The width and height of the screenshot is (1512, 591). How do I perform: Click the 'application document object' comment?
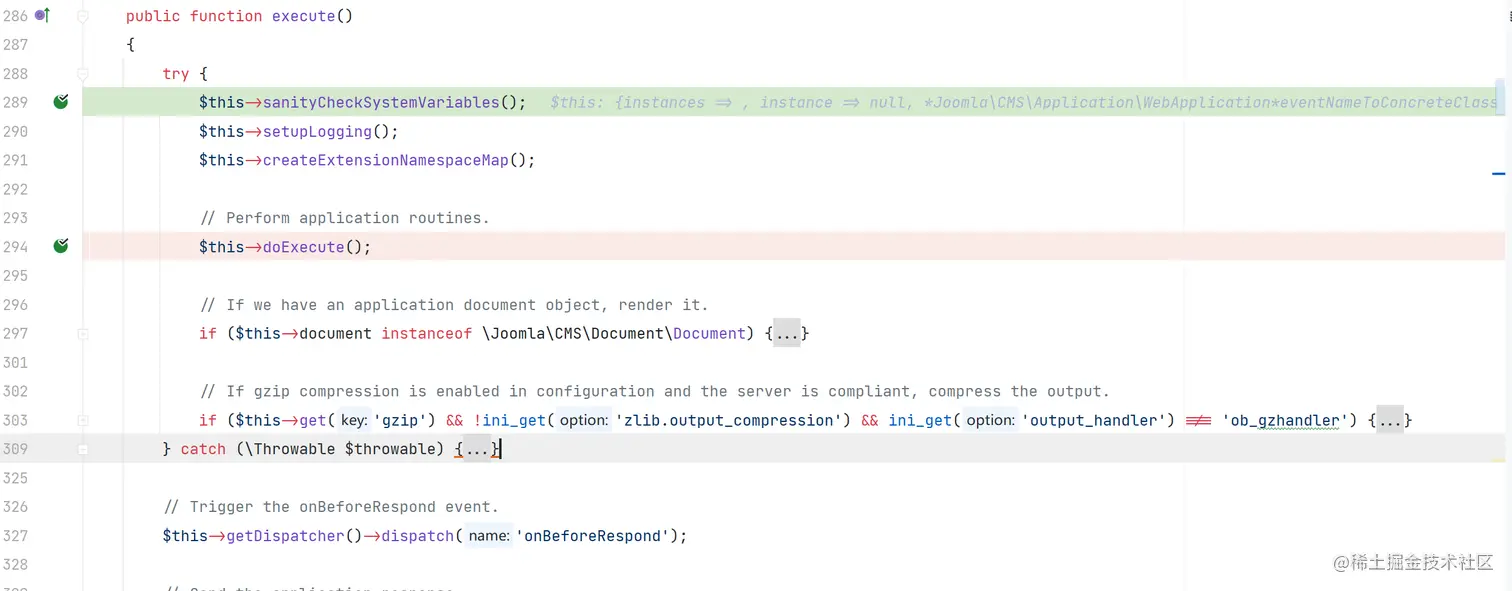click(x=454, y=305)
